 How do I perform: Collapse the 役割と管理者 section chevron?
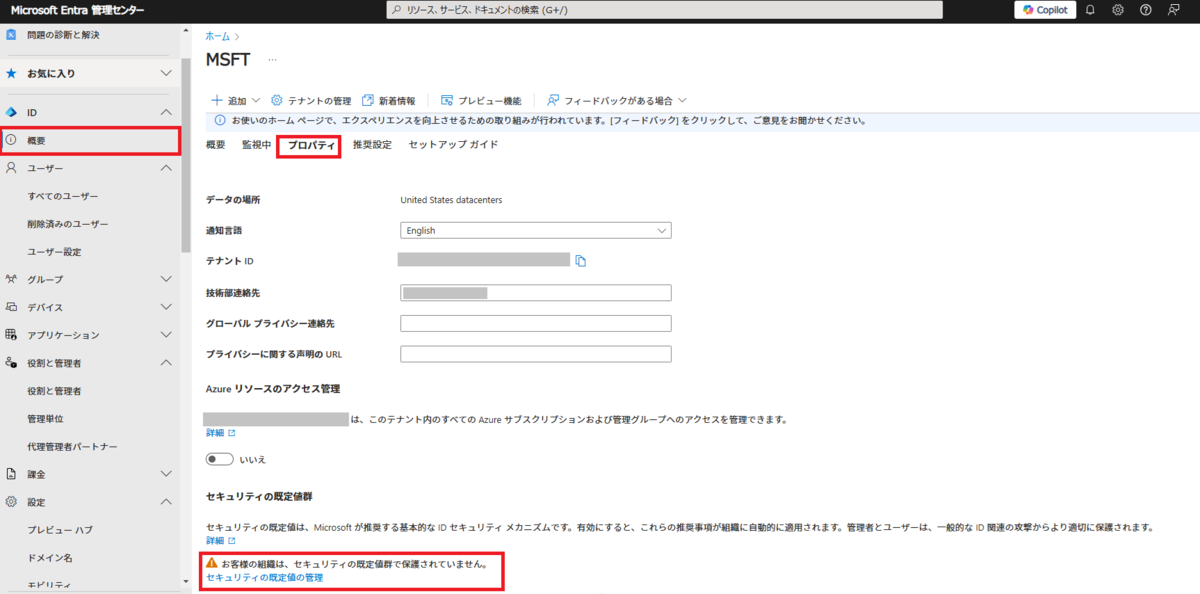166,362
